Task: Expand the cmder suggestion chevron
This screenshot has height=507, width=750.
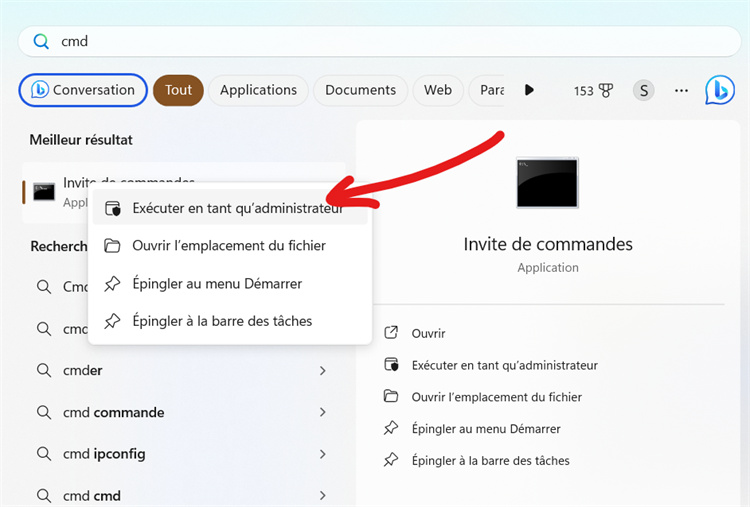Action: (x=322, y=371)
